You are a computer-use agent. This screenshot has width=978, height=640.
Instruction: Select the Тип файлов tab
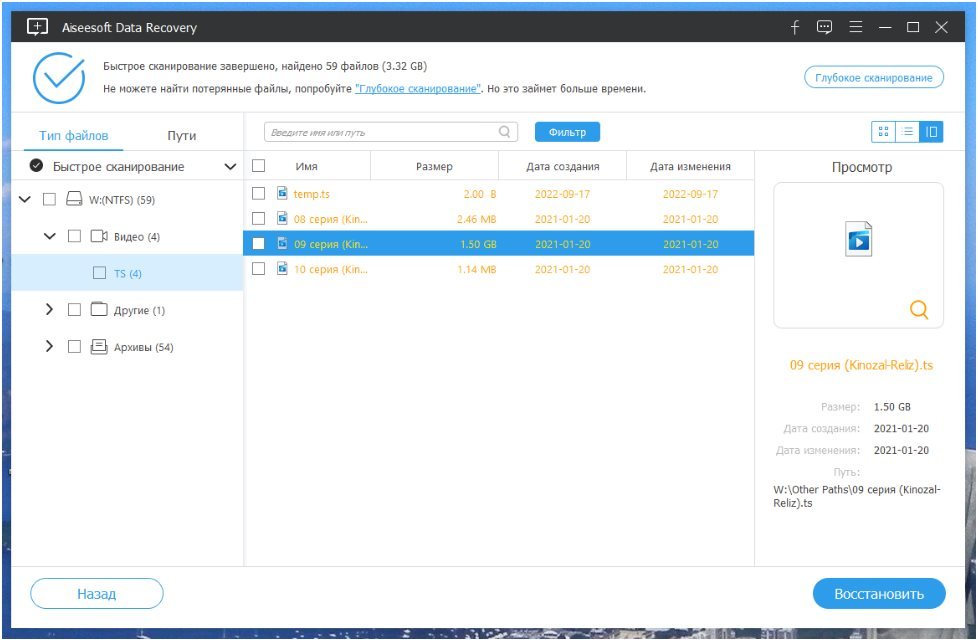pyautogui.click(x=74, y=135)
